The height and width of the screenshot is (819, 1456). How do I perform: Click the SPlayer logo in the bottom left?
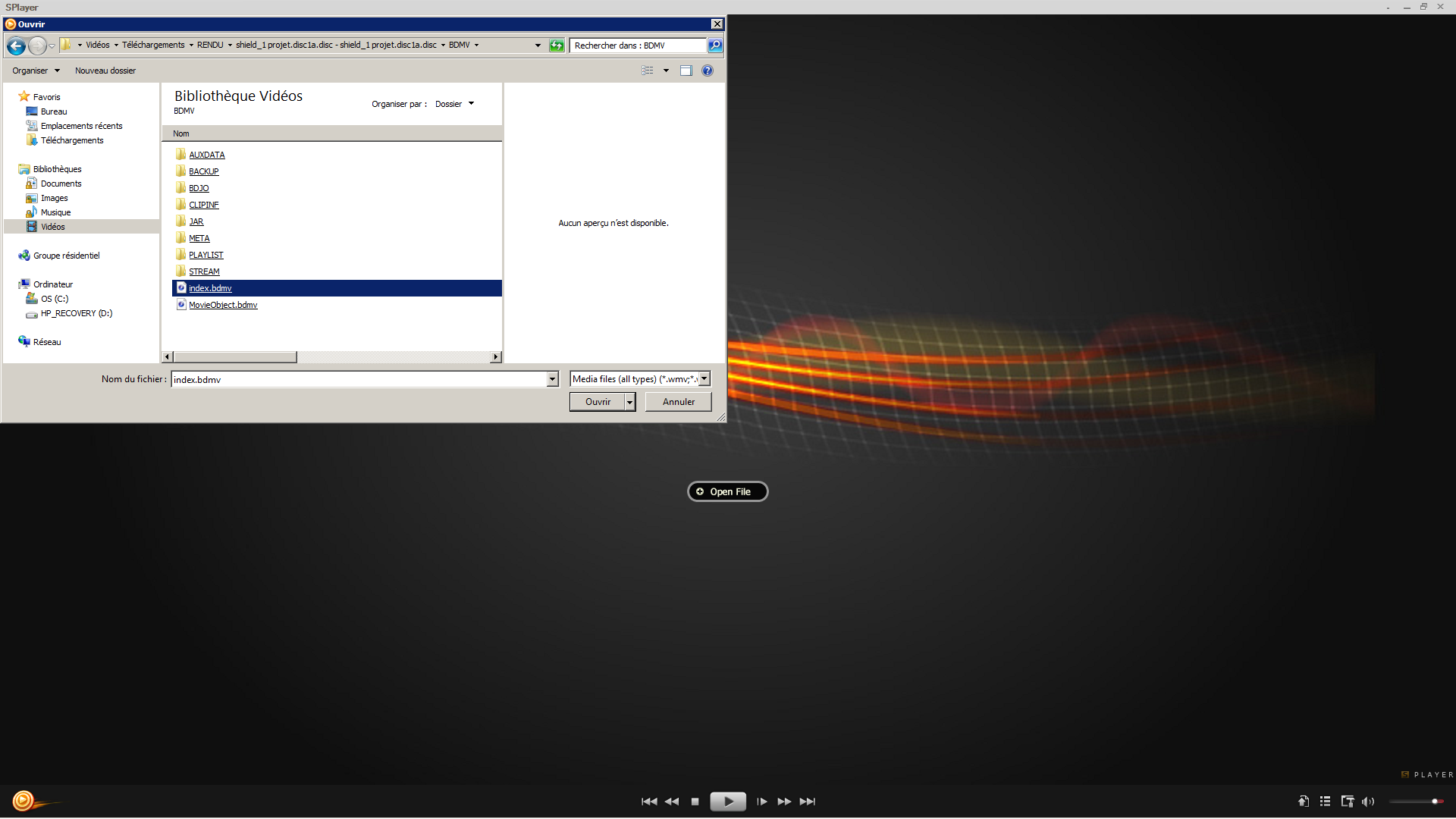[24, 801]
